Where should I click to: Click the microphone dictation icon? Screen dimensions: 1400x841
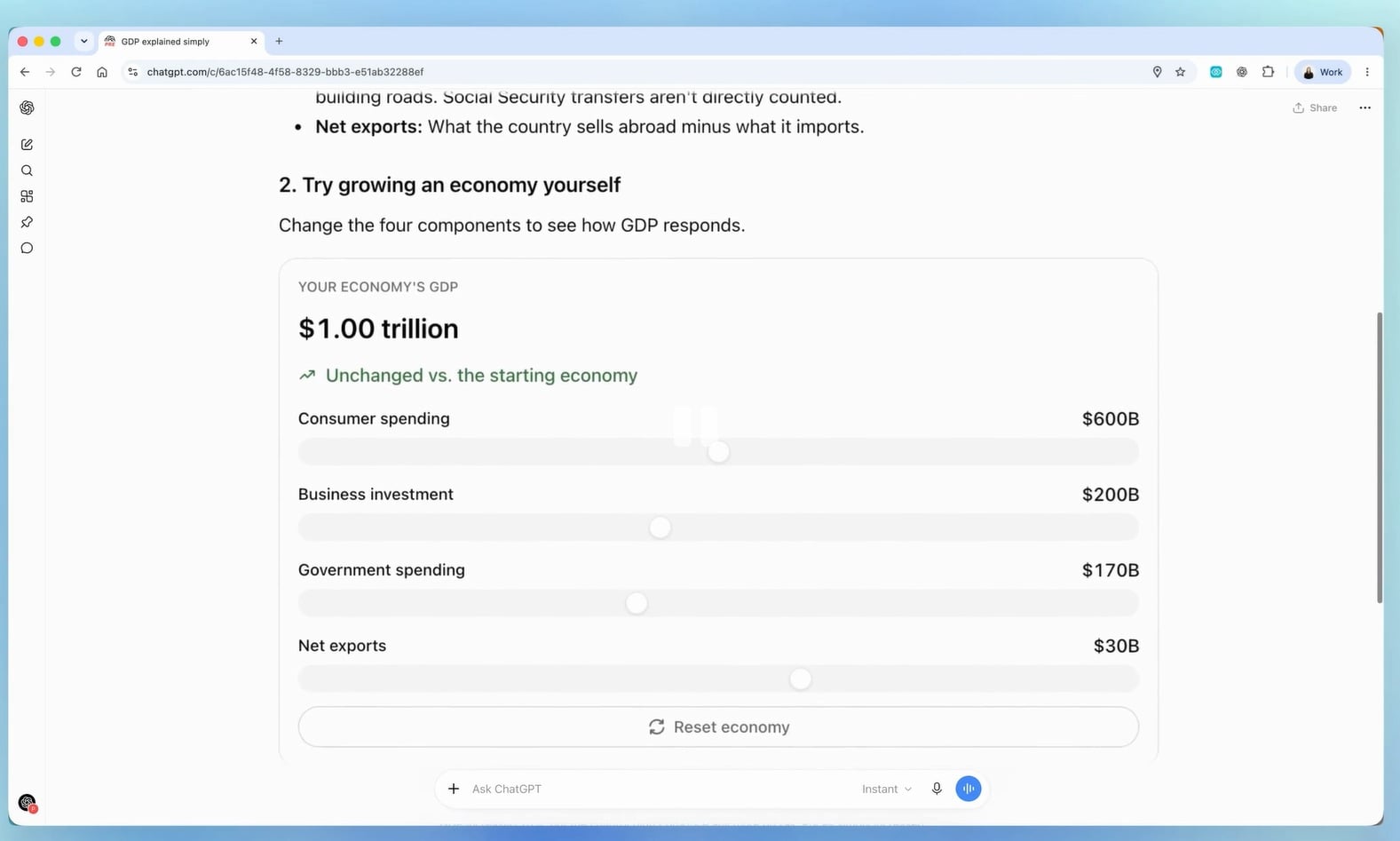click(x=937, y=789)
